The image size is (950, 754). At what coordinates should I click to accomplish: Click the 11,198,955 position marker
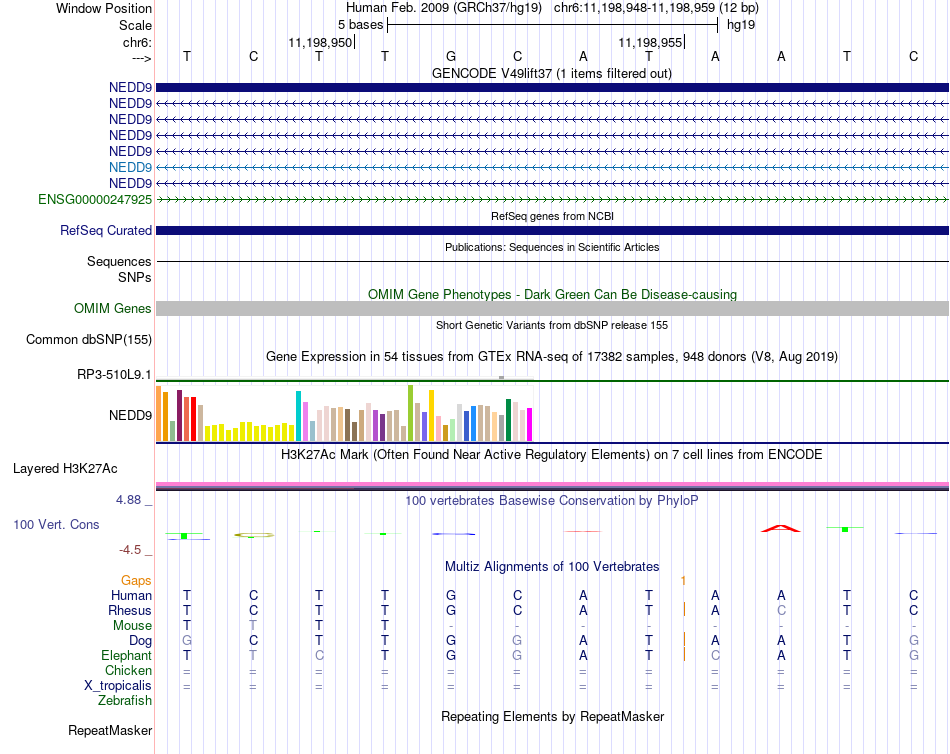(651, 42)
